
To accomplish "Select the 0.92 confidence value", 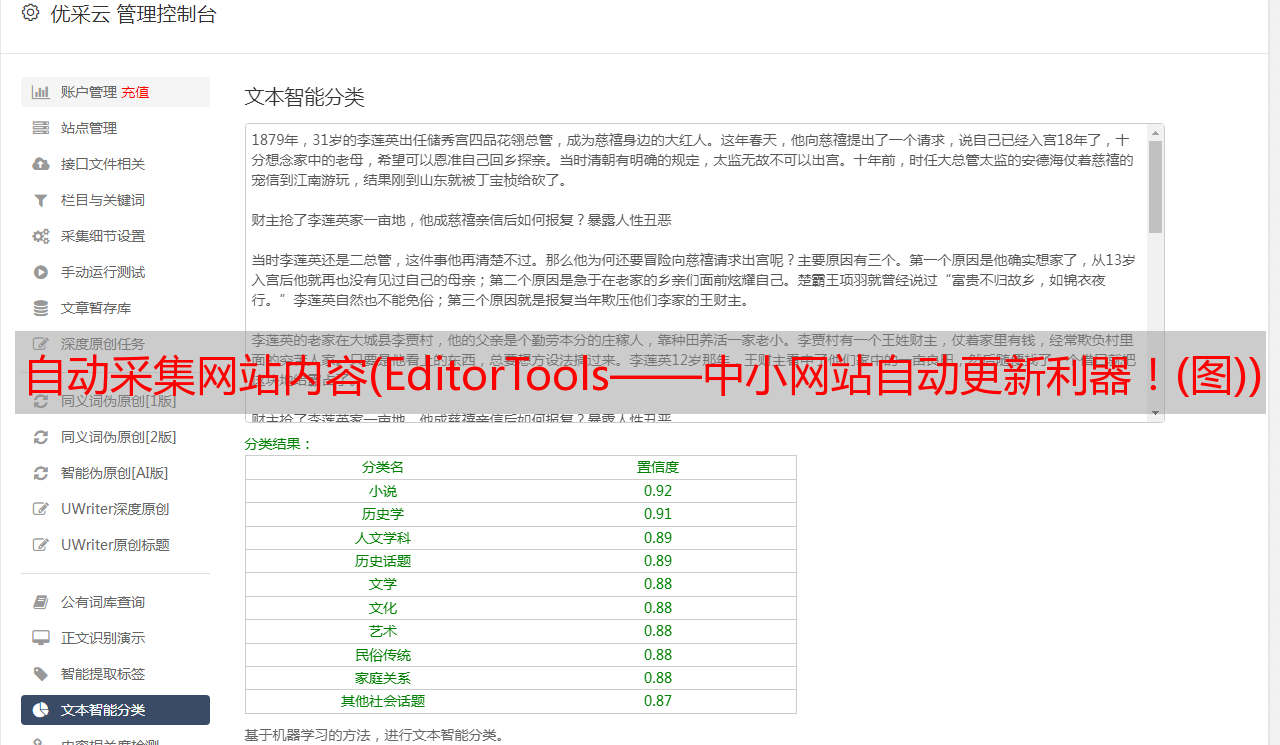I will (658, 491).
